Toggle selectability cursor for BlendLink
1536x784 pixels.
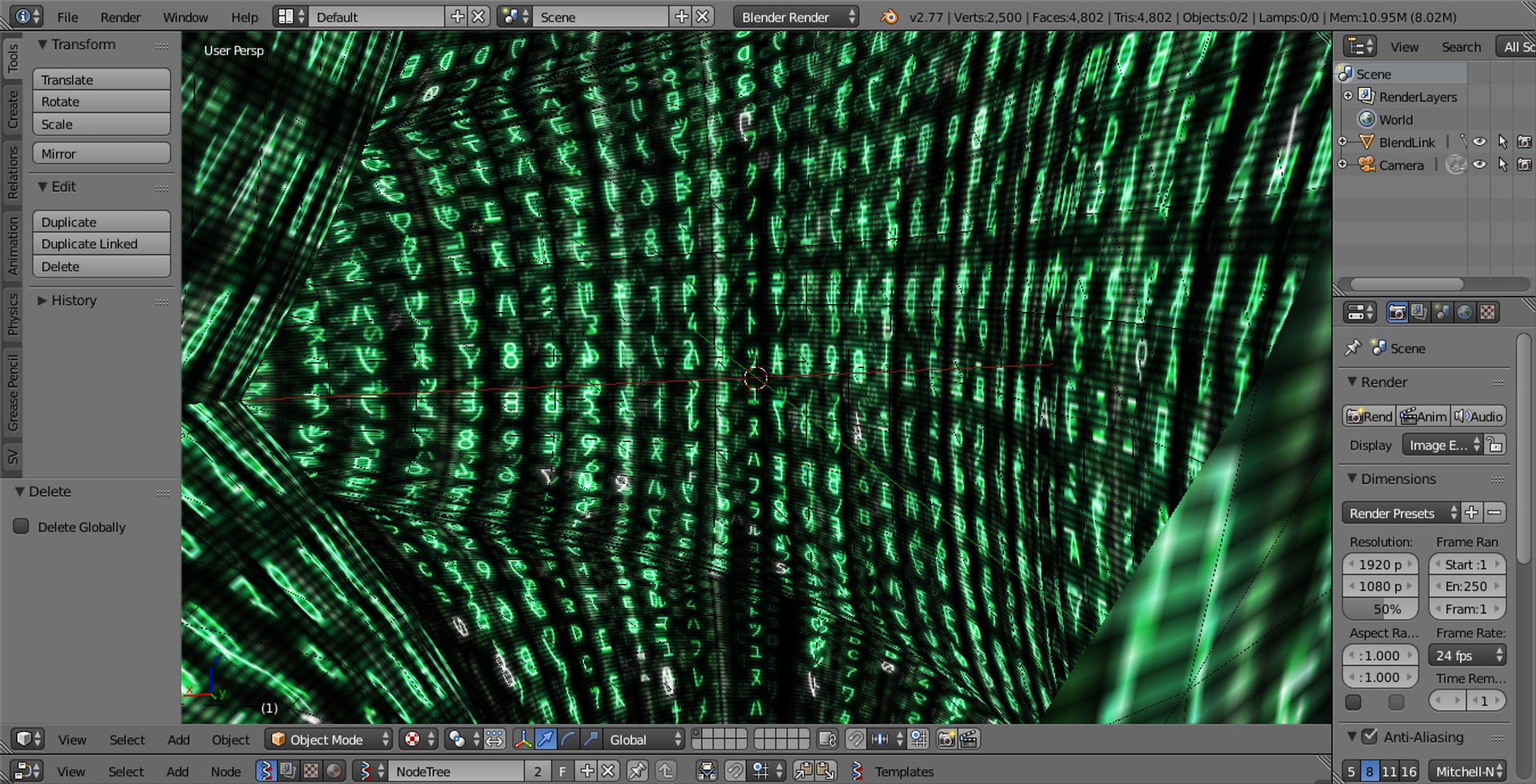click(1502, 142)
